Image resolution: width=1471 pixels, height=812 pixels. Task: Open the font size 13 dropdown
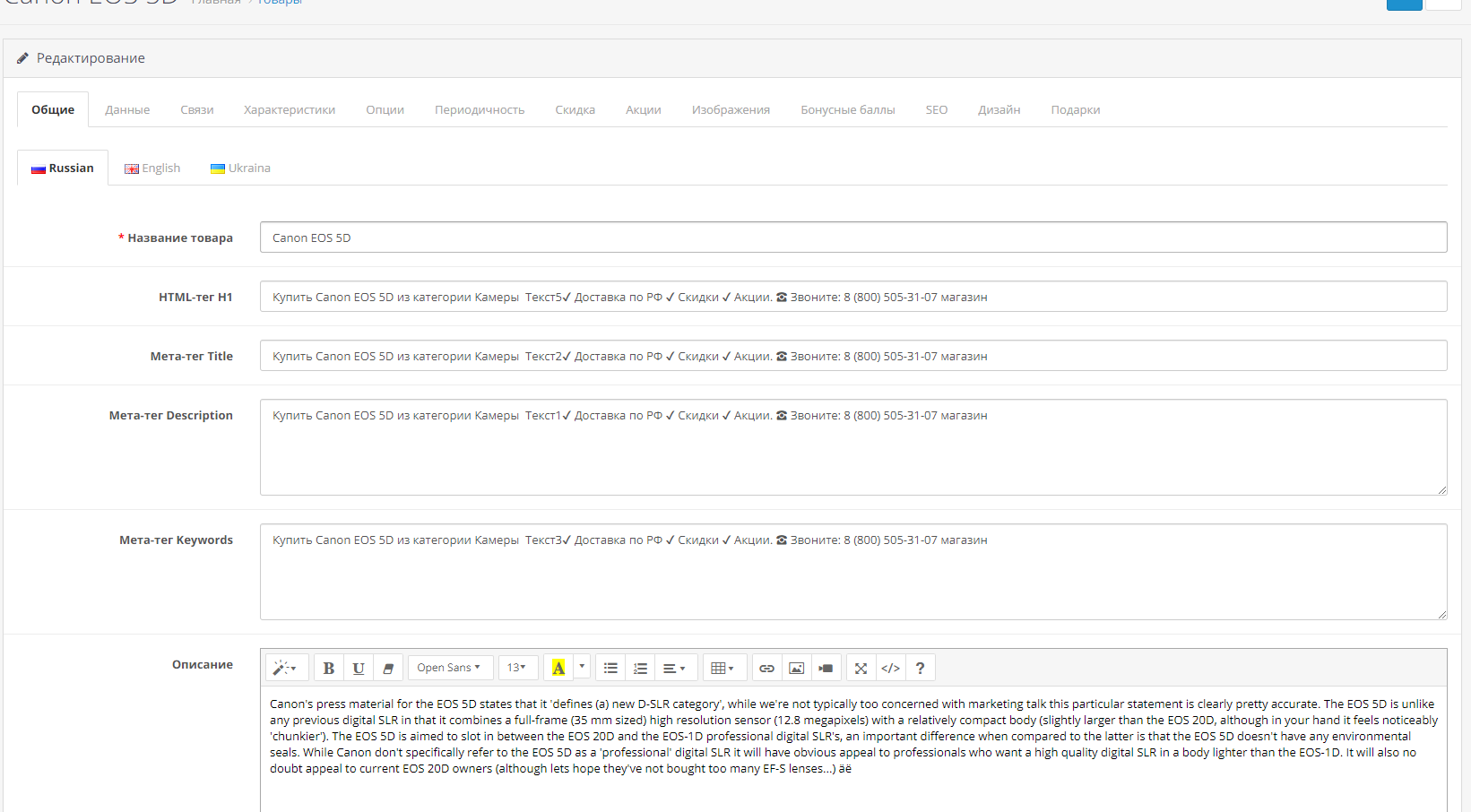tap(517, 668)
